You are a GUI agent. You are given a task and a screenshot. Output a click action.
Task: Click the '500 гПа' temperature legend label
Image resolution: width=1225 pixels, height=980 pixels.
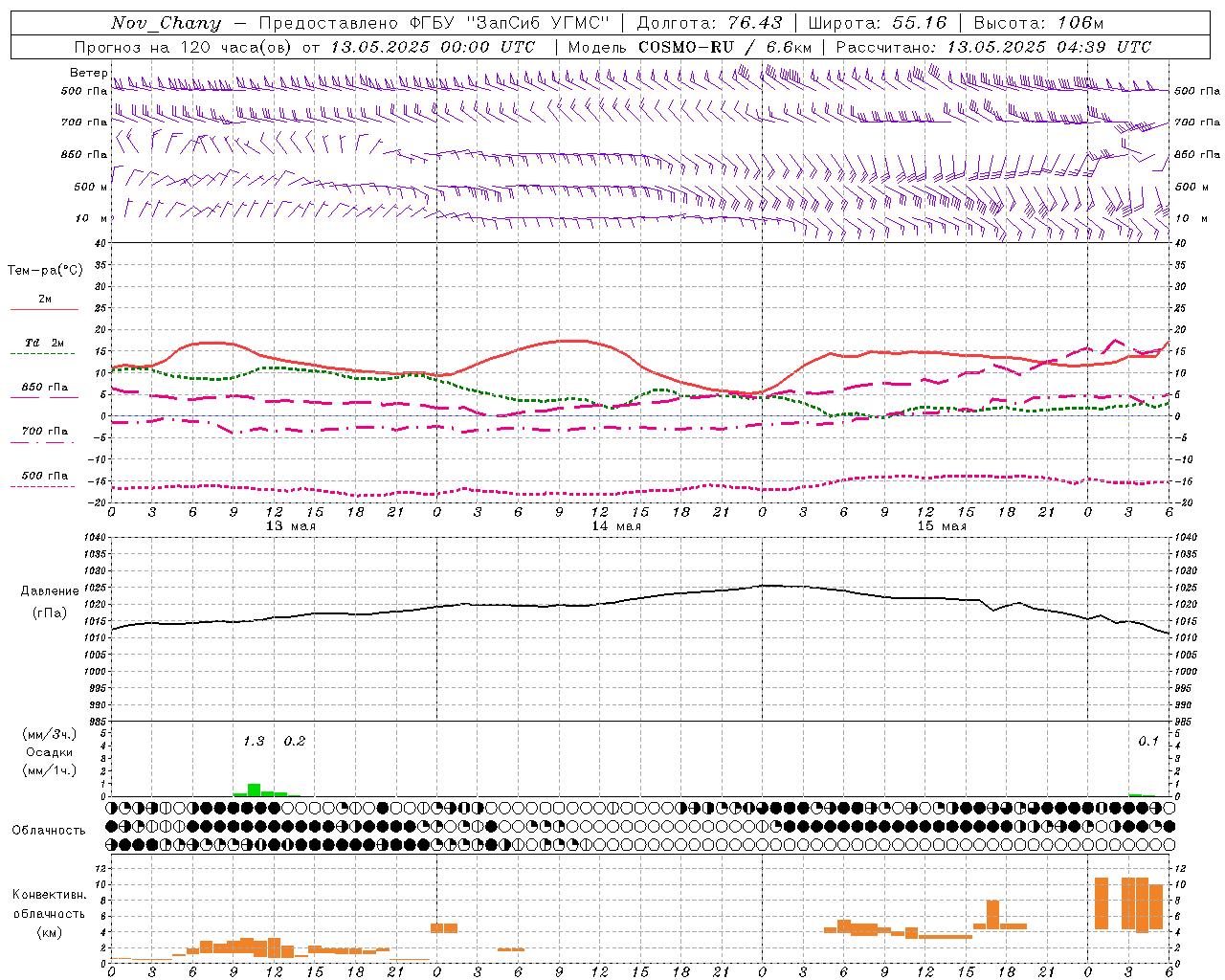pyautogui.click(x=44, y=476)
